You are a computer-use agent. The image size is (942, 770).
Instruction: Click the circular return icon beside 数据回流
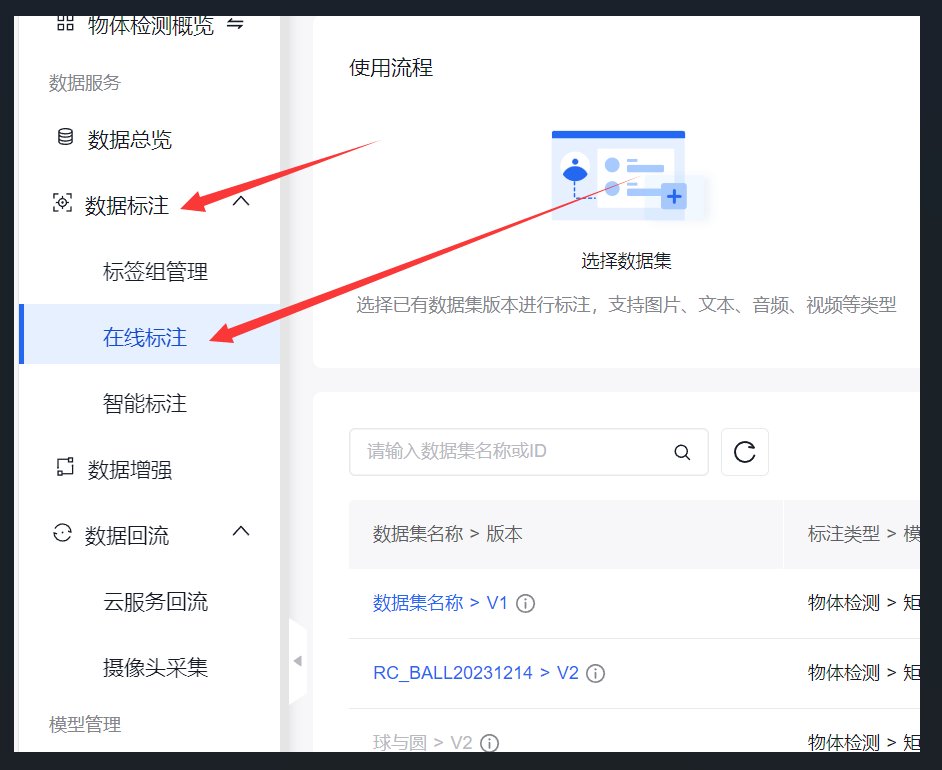(x=62, y=533)
